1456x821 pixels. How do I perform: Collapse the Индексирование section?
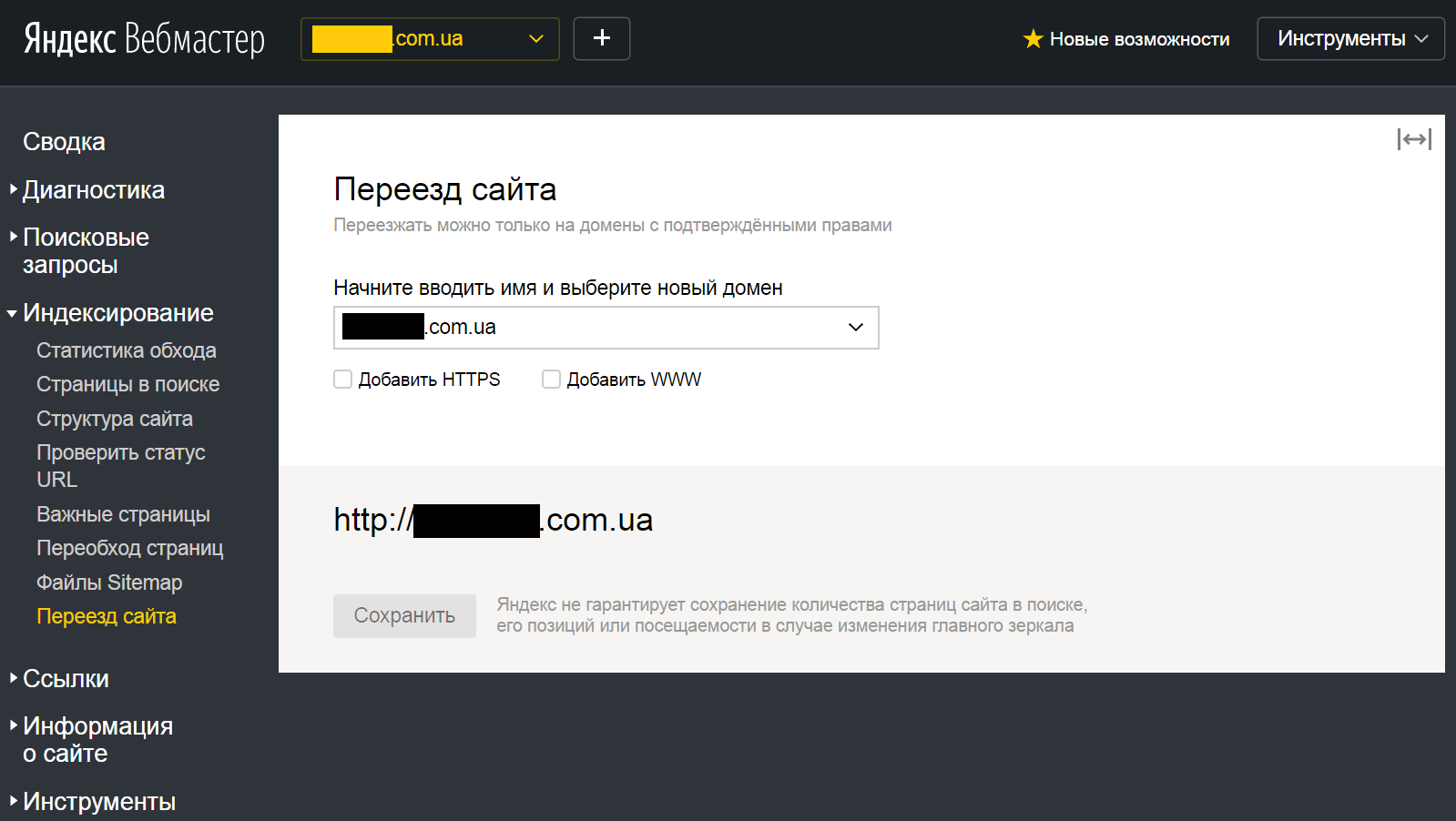117,313
